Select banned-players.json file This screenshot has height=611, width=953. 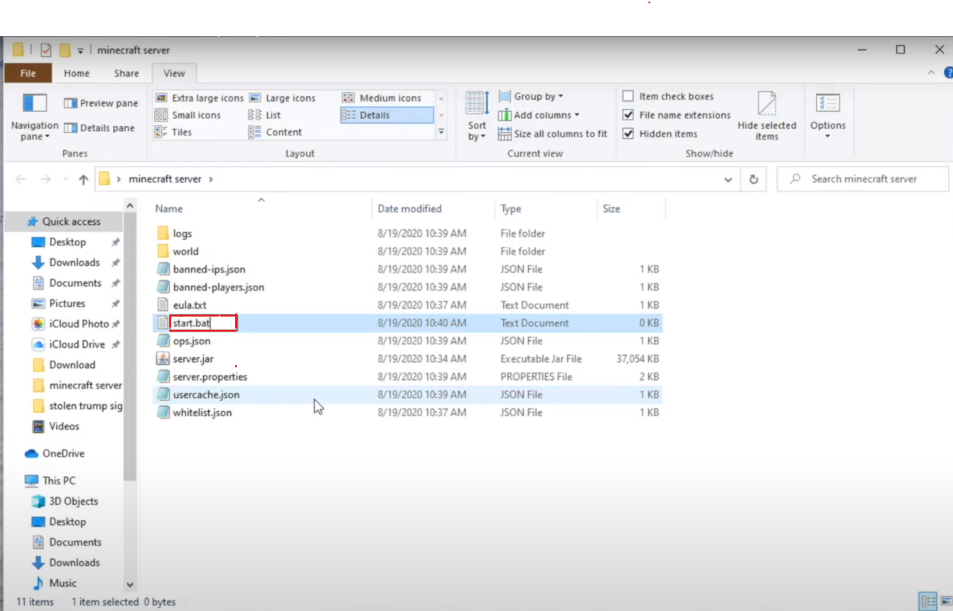(x=218, y=287)
